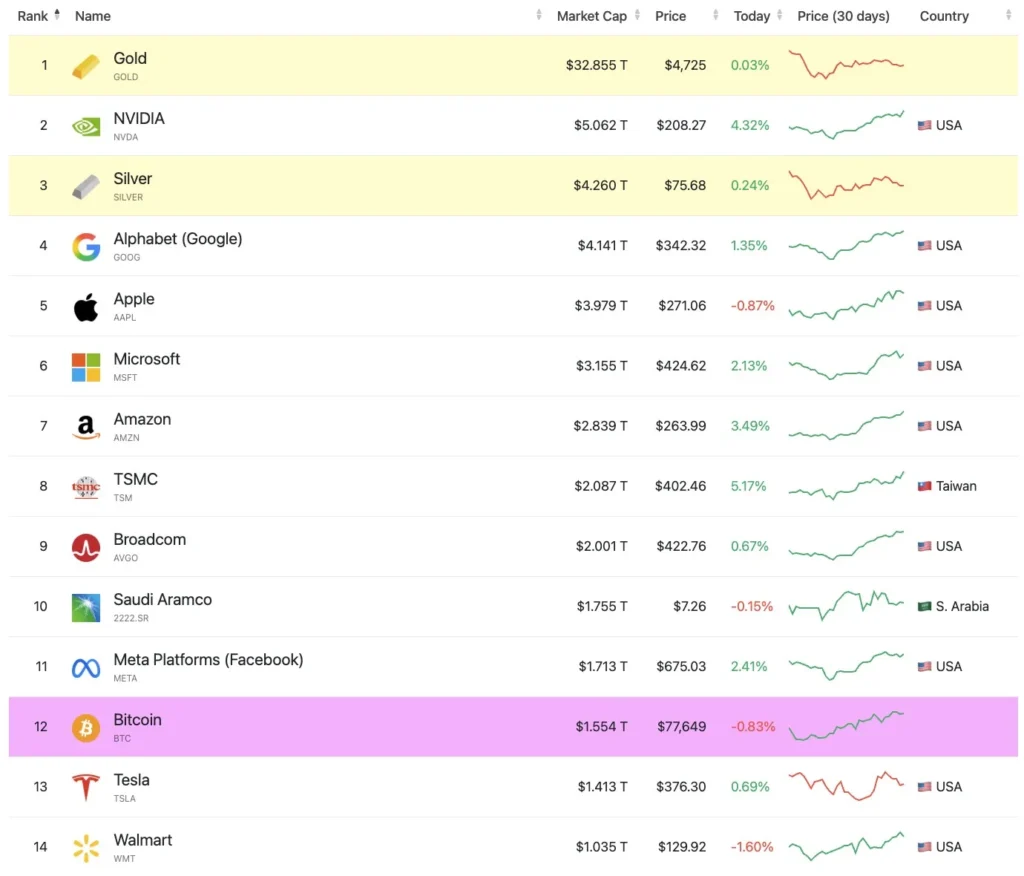This screenshot has height=876, width=1024.
Task: Click NVIDIA today change 4.32%
Action: [x=750, y=125]
